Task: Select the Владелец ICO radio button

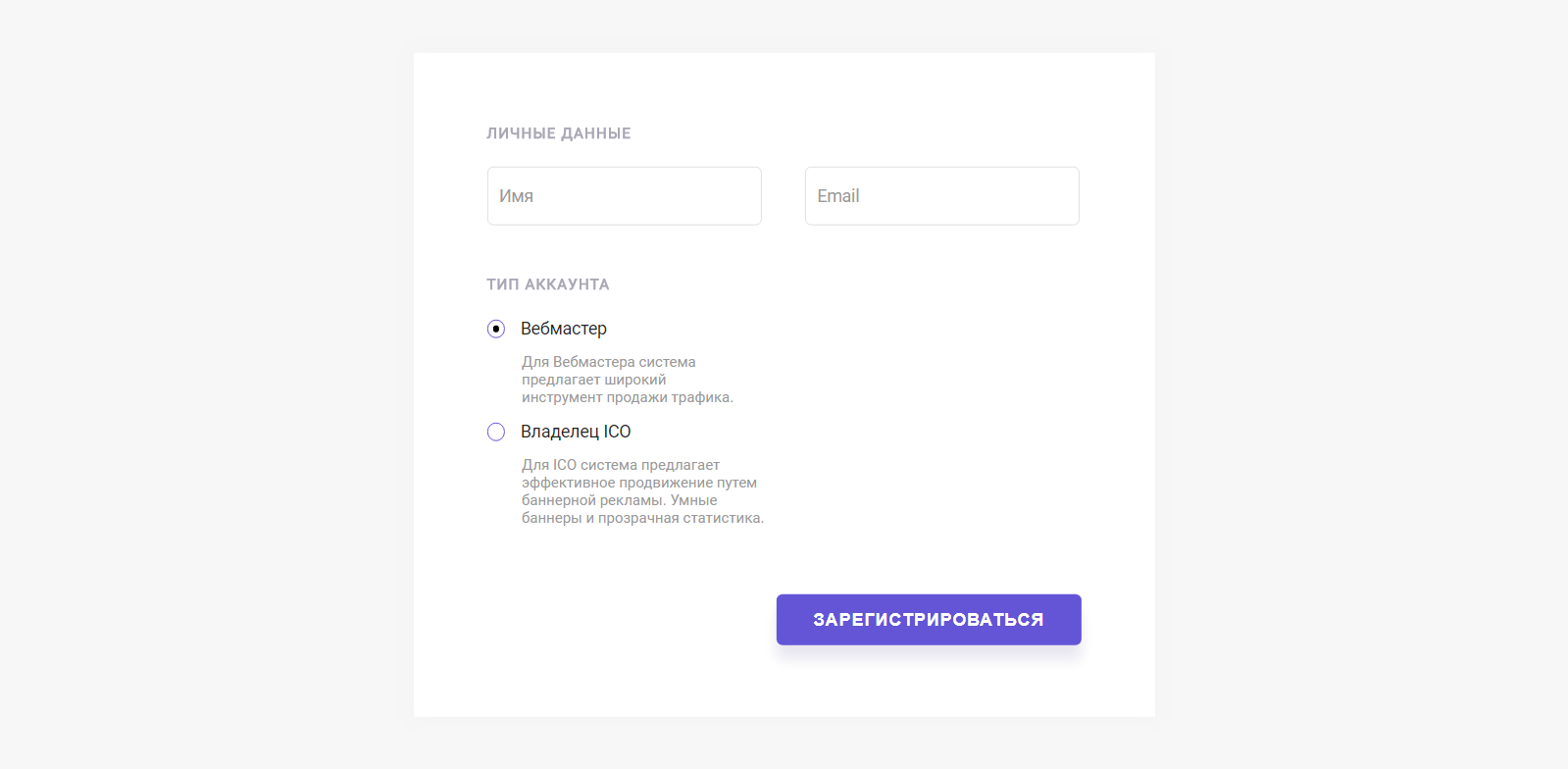Action: [496, 432]
